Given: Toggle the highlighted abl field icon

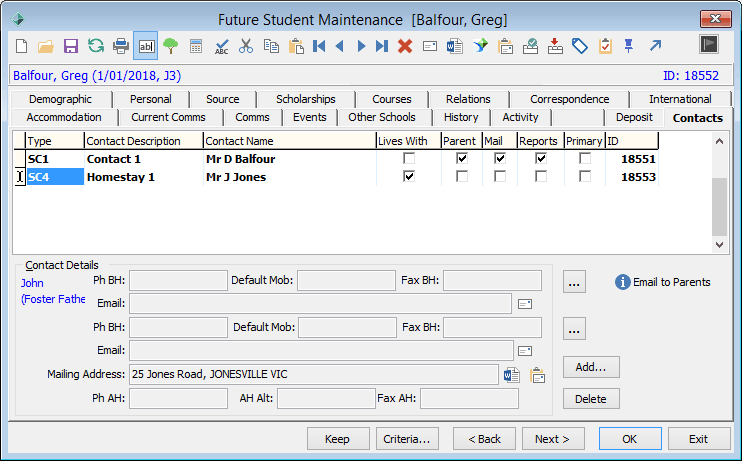Looking at the screenshot, I should (146, 46).
